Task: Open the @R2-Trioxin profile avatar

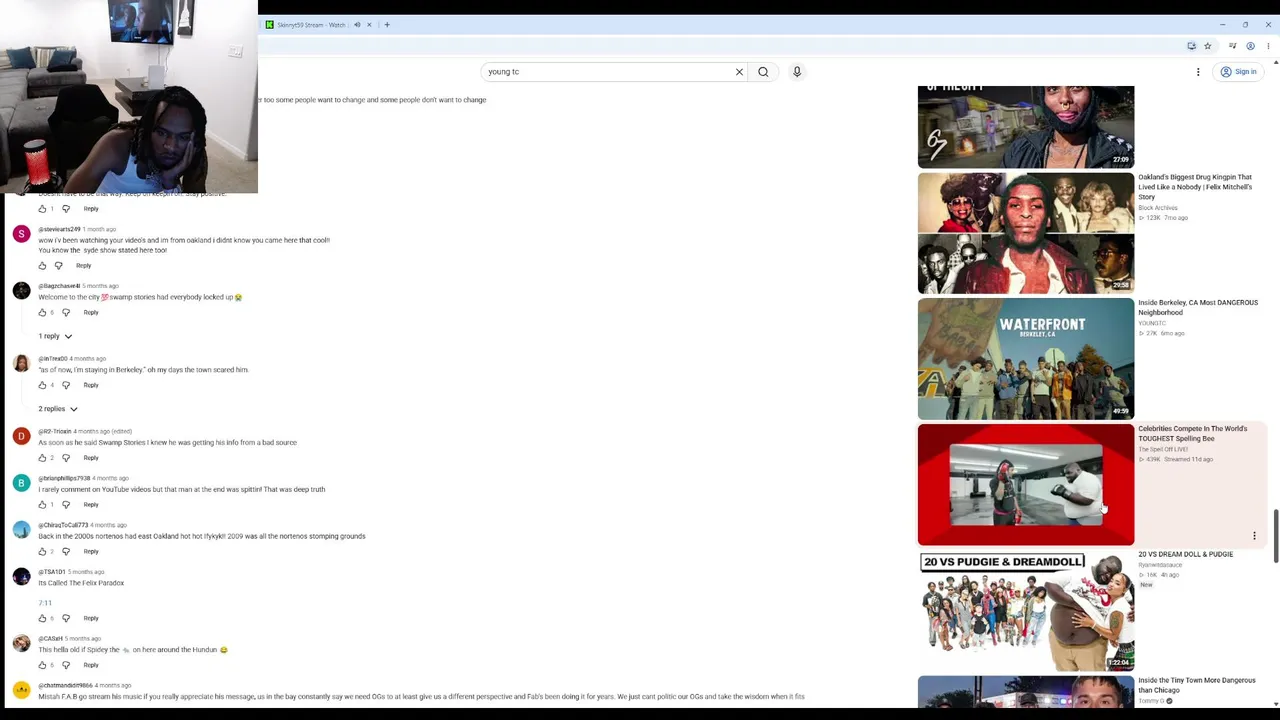Action: (21, 436)
